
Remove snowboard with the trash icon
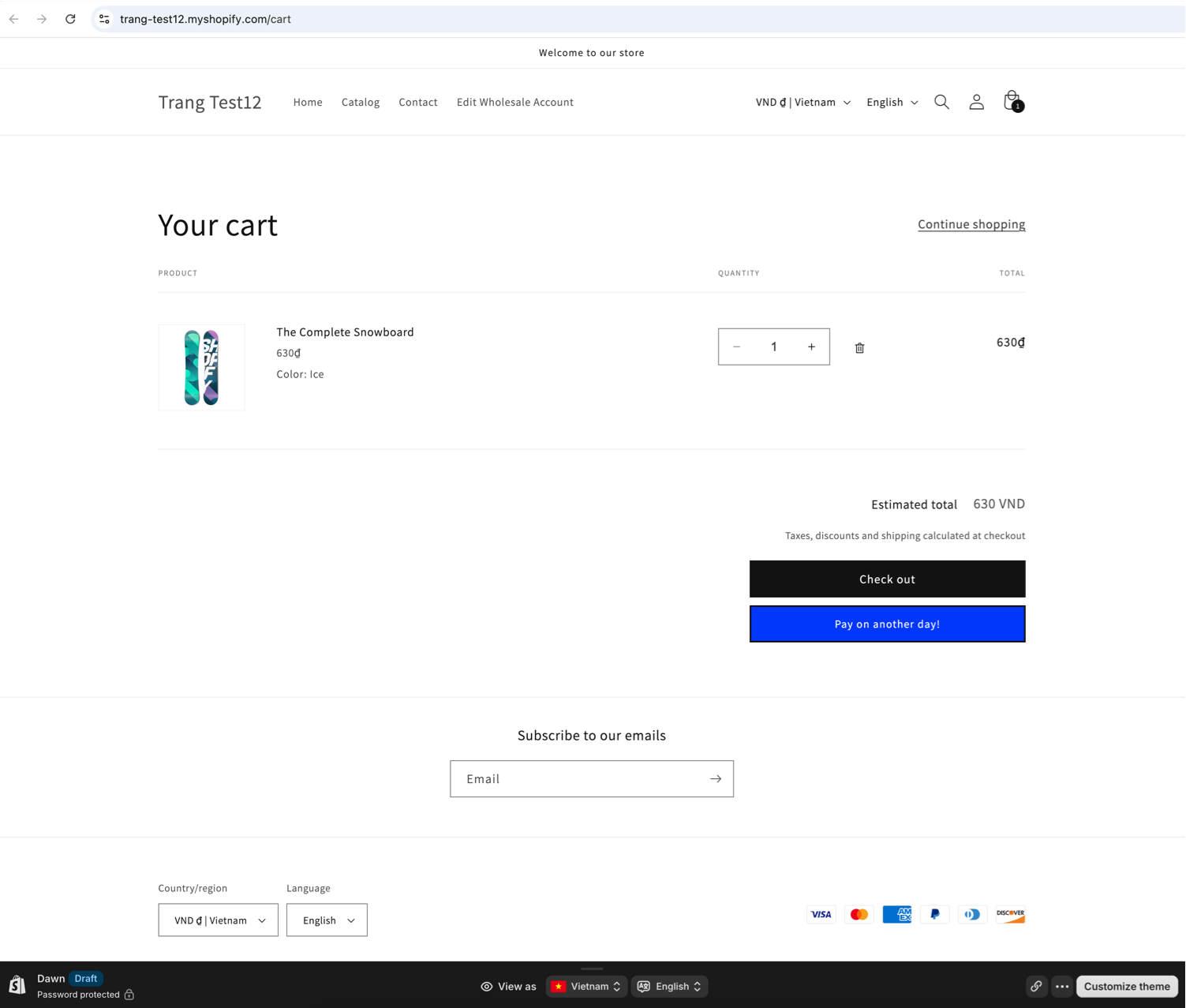click(x=859, y=348)
